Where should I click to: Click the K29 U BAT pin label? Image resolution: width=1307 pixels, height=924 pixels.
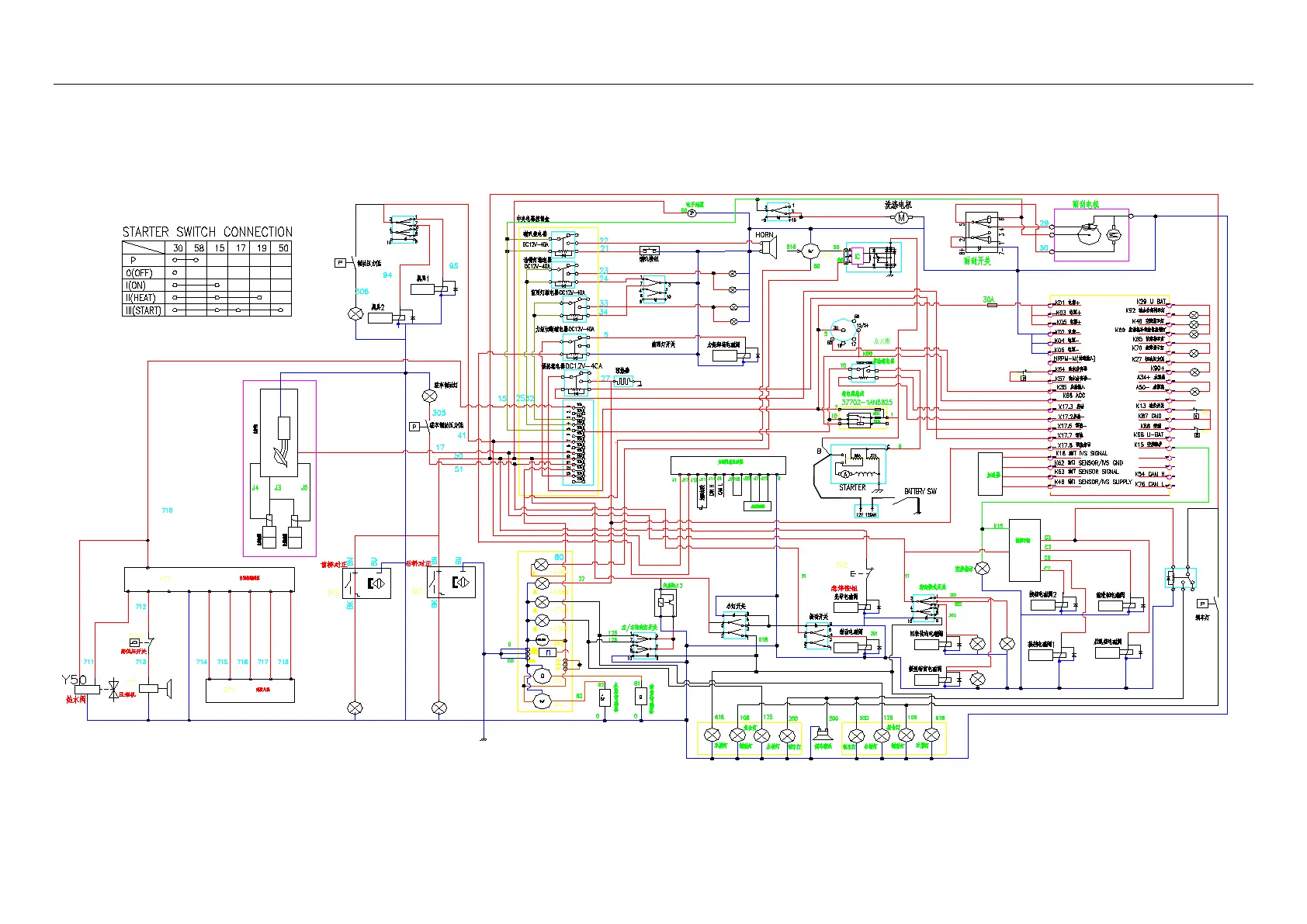pos(1151,302)
